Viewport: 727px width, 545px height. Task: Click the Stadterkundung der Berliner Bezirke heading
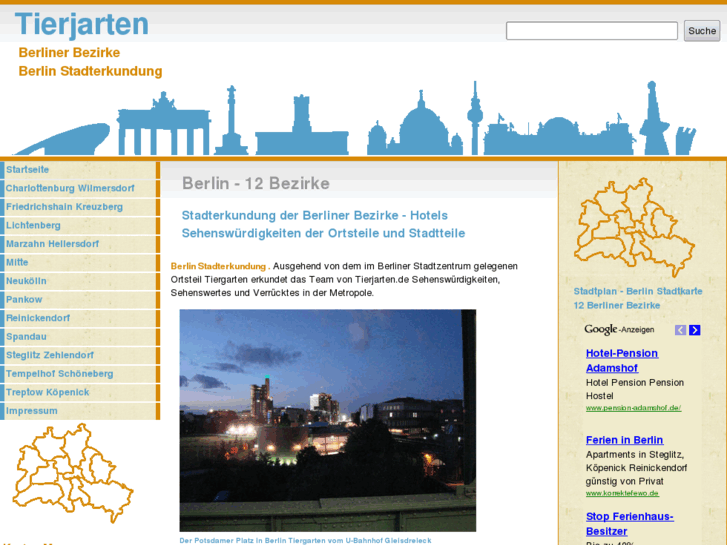[x=323, y=224]
